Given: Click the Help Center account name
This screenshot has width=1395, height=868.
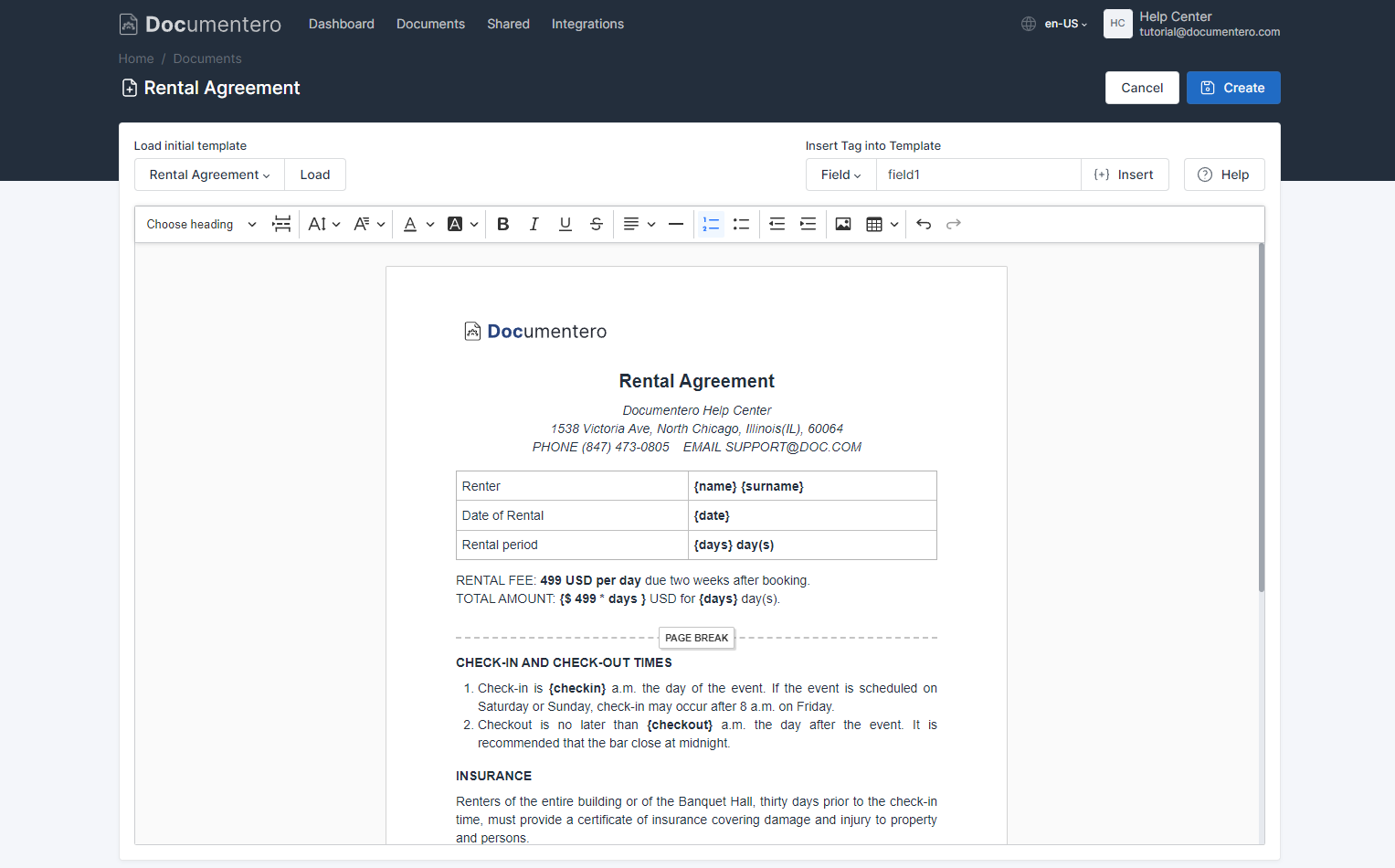Looking at the screenshot, I should point(1176,16).
